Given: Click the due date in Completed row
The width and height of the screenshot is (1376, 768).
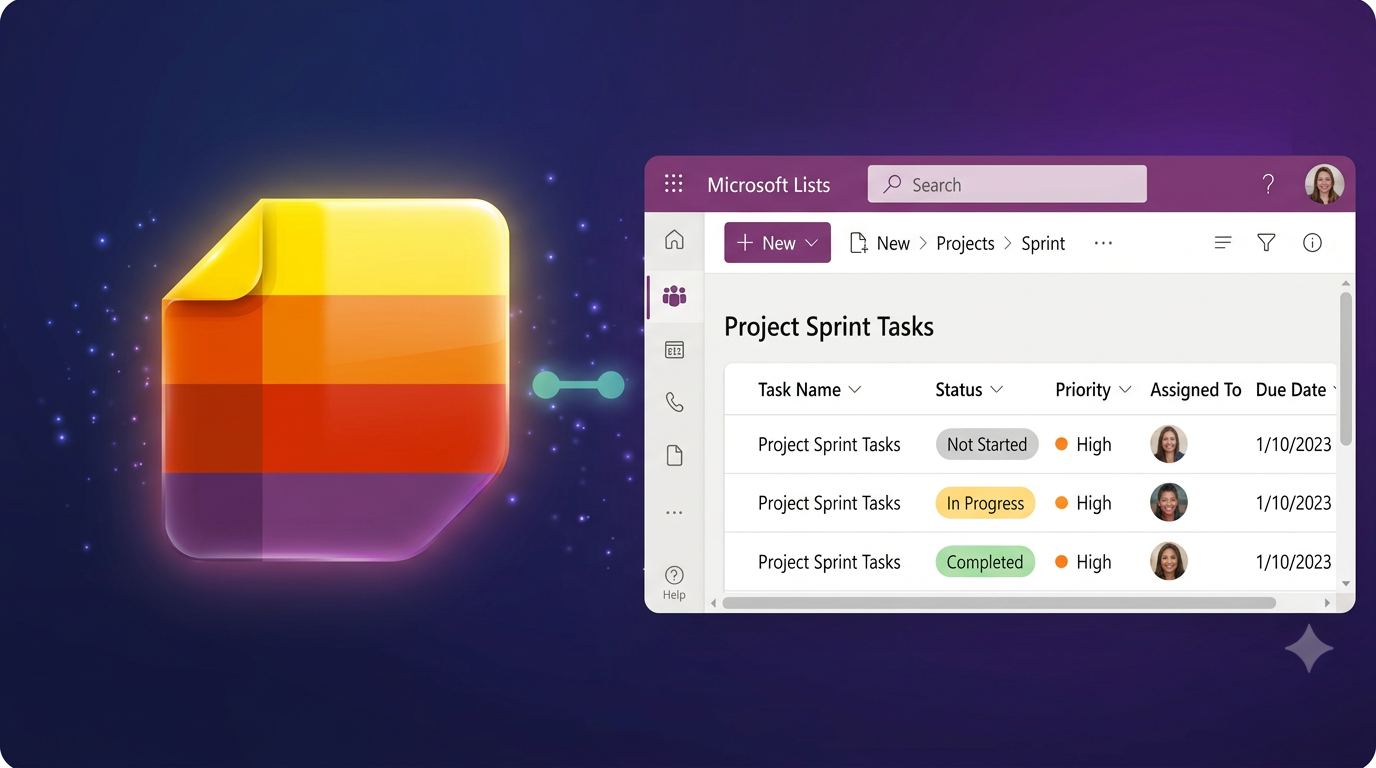Looking at the screenshot, I should [1294, 562].
